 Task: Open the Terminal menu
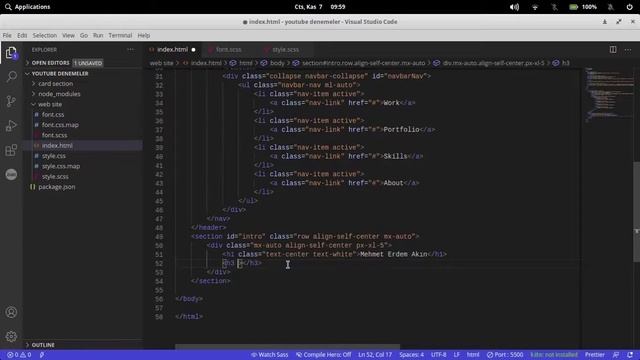click(x=120, y=36)
